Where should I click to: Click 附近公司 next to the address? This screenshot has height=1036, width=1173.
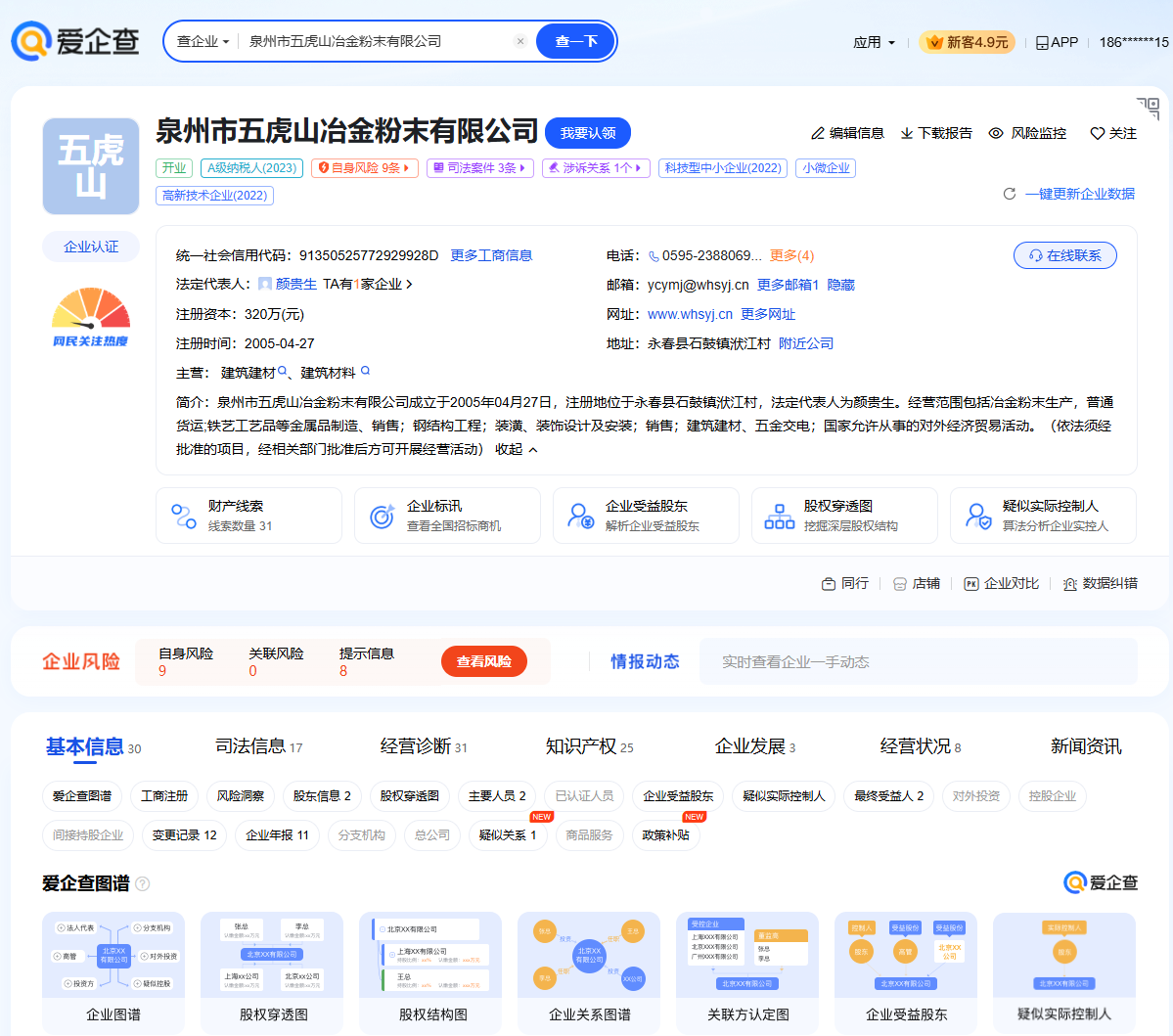[x=806, y=343]
